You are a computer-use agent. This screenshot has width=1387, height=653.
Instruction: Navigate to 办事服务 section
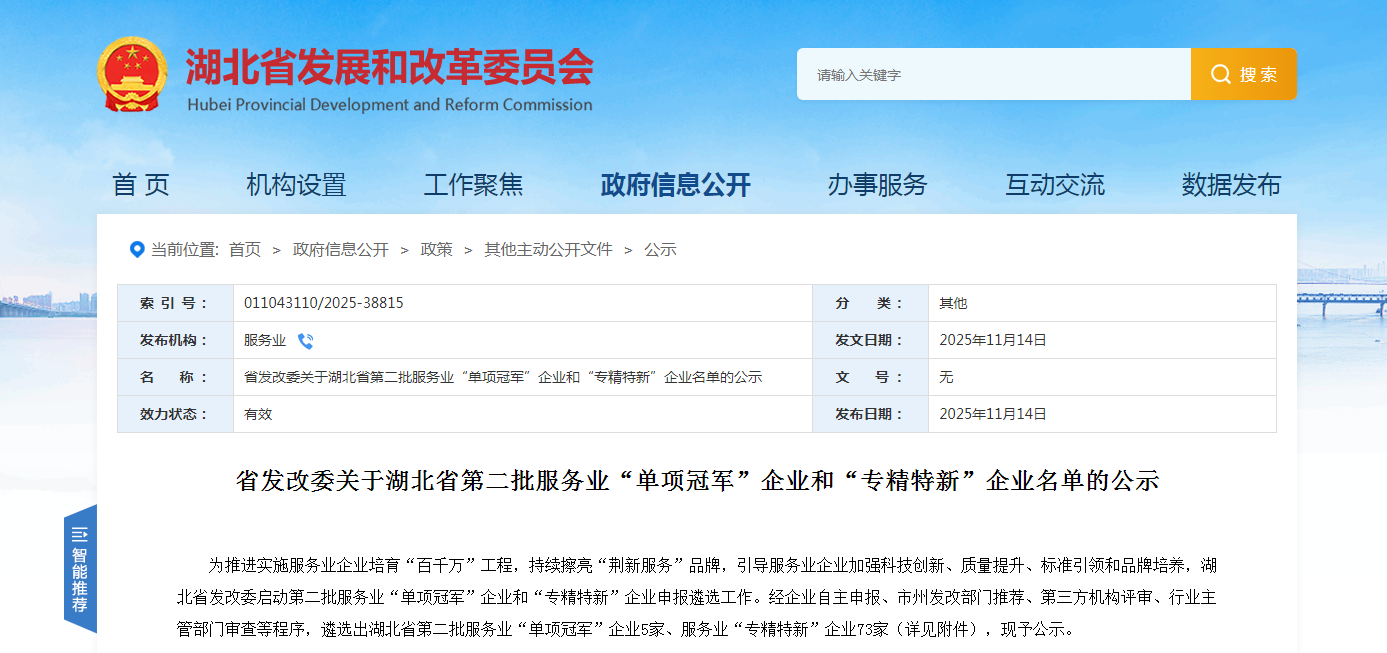(x=877, y=185)
